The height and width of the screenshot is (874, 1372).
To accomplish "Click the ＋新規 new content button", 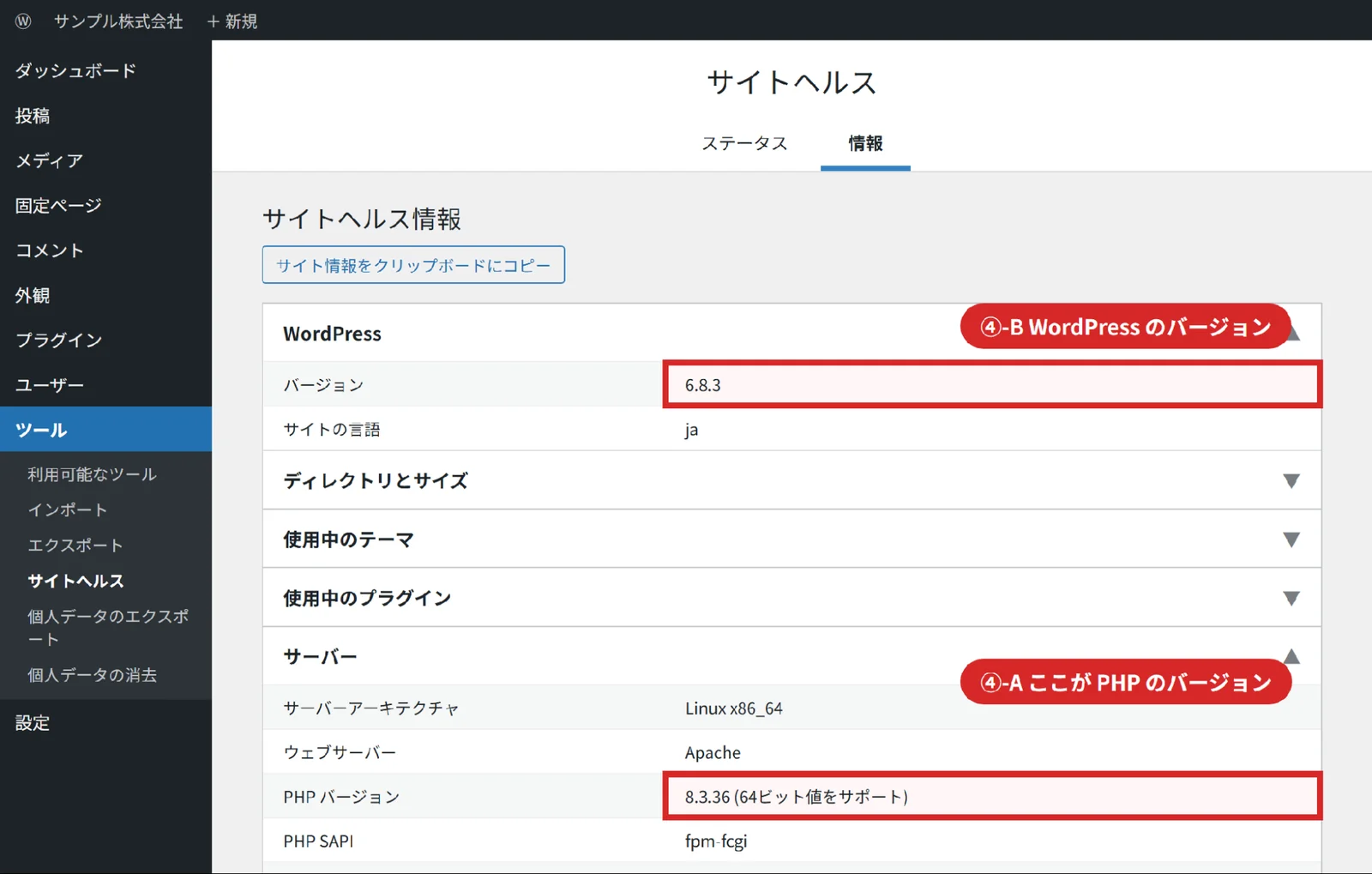I will [x=232, y=21].
